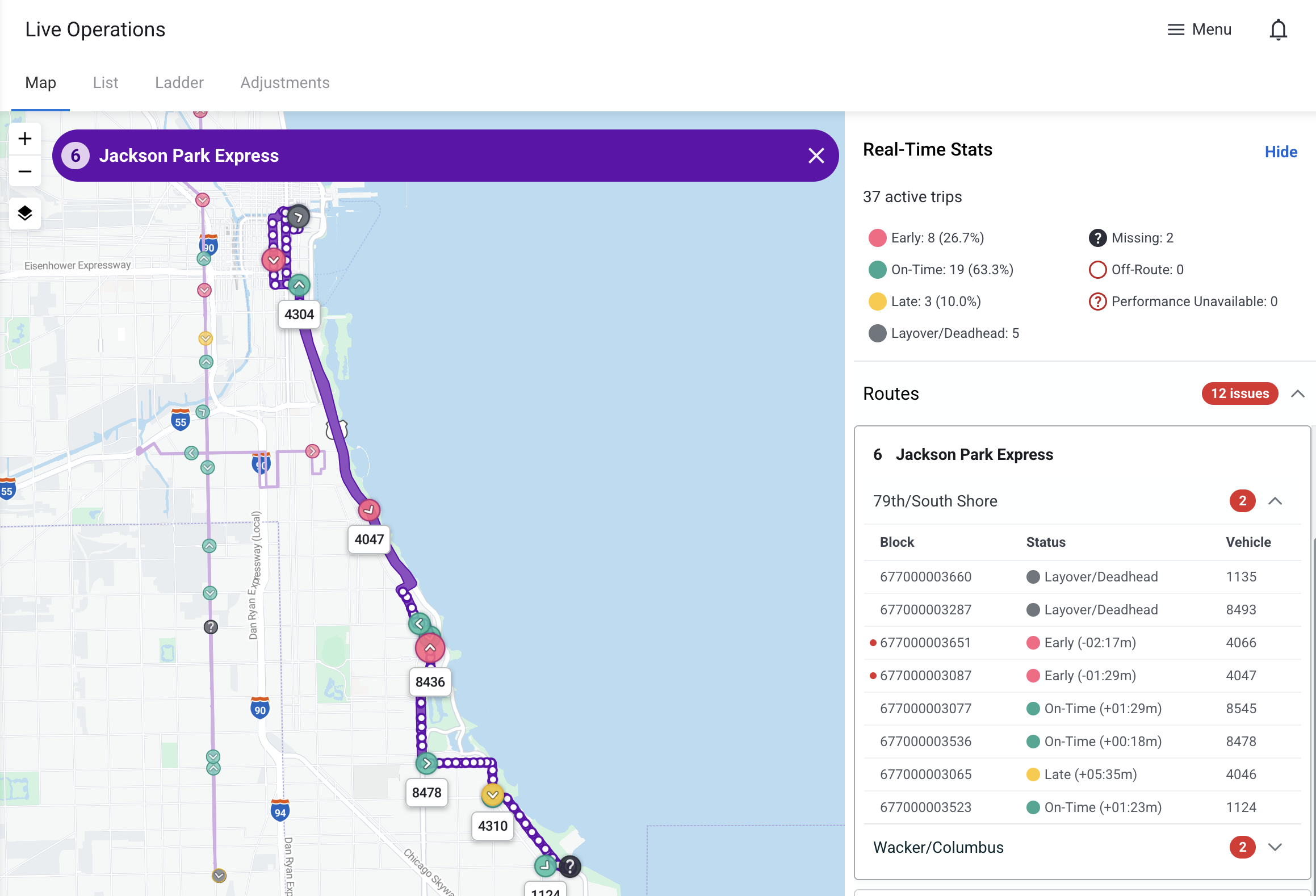The image size is (1316, 896).
Task: Click the notifications bell icon
Action: (1277, 30)
